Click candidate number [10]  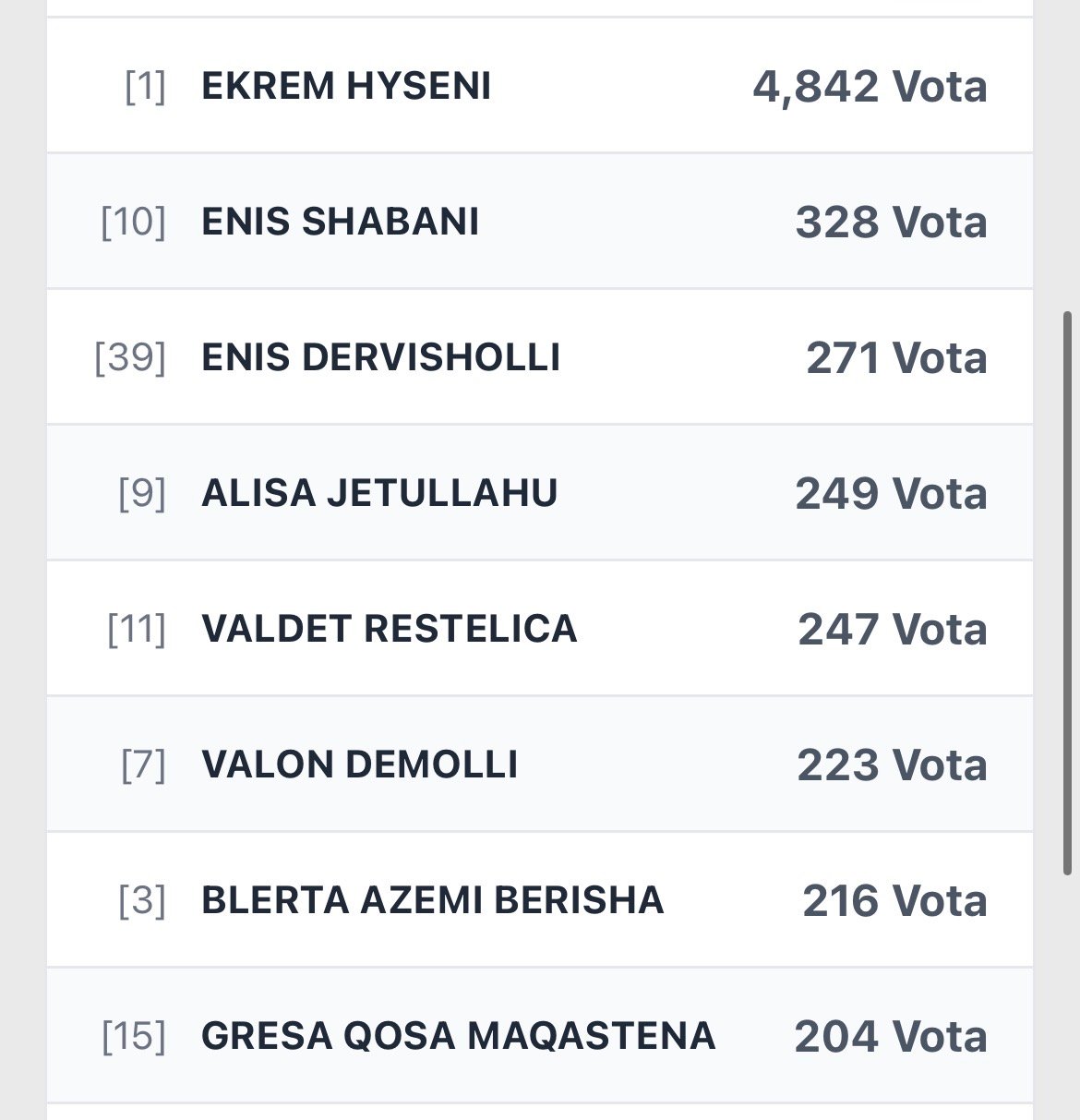click(133, 222)
